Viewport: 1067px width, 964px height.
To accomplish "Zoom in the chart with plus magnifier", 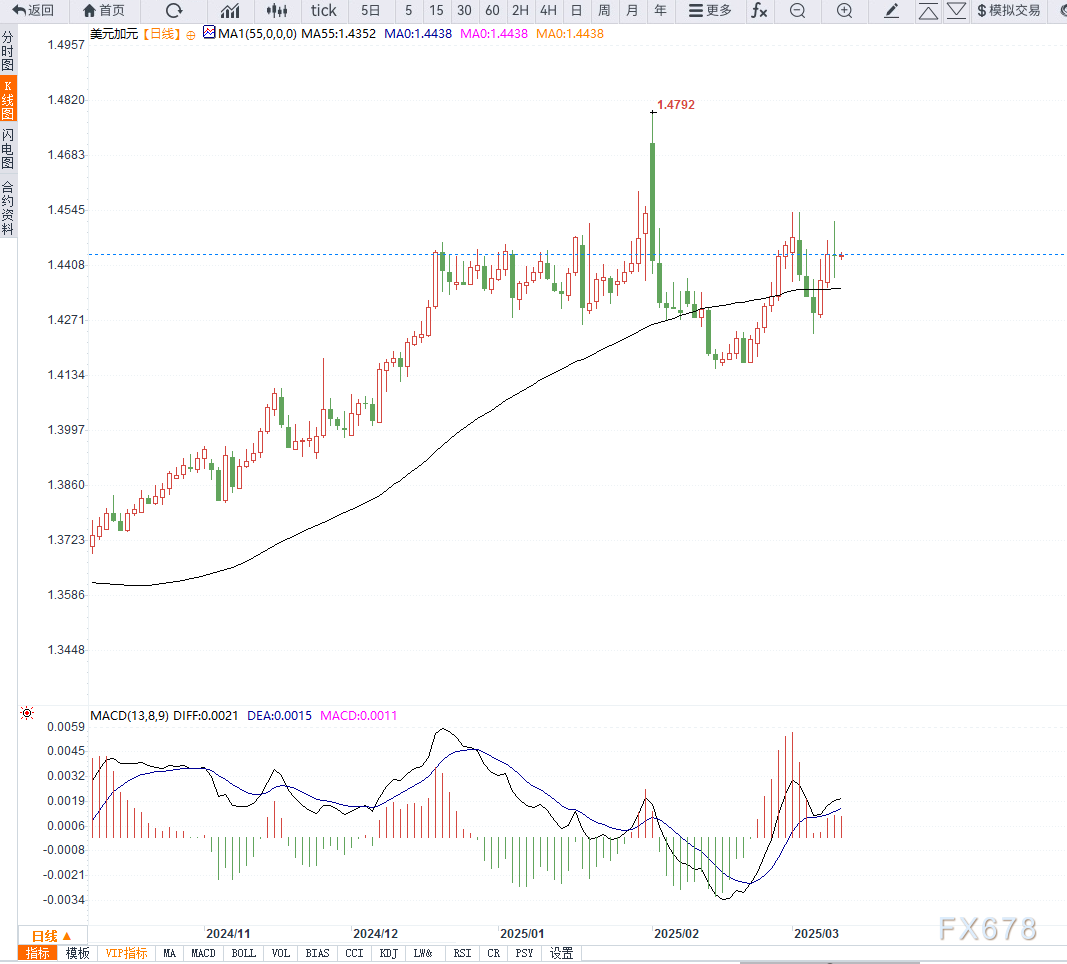I will point(844,10).
